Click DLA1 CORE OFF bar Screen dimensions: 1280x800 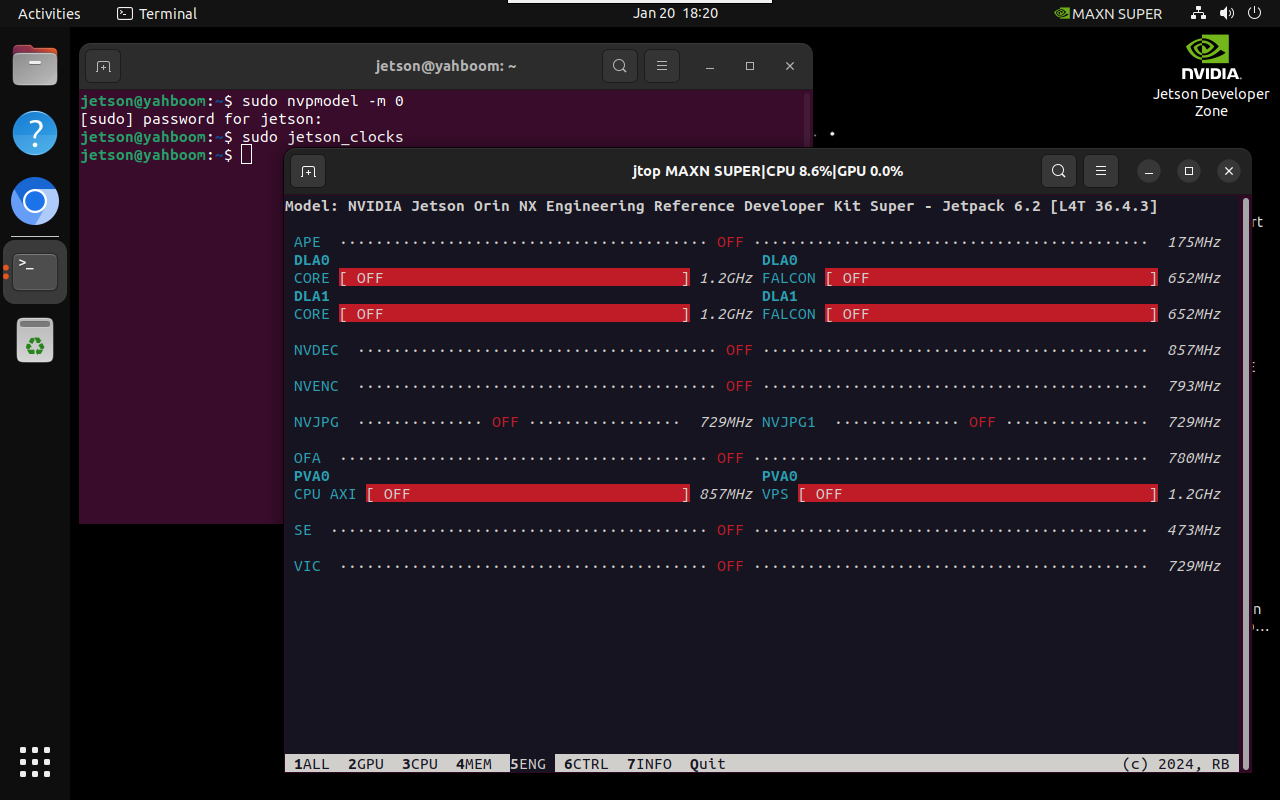(514, 314)
